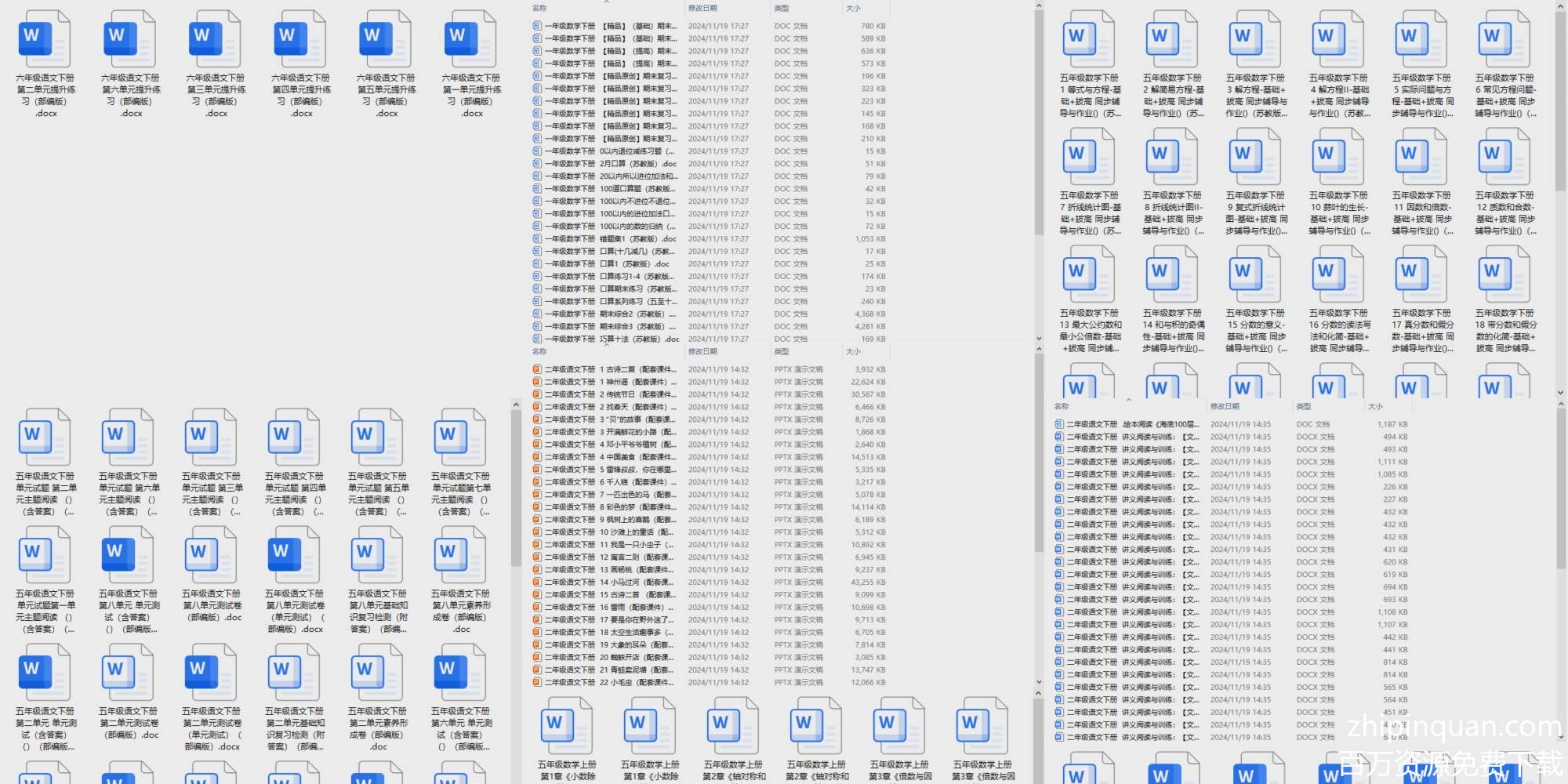
Task: Open the 六年级语文下册 第六单元提升练习 document icon
Action: pos(131,39)
